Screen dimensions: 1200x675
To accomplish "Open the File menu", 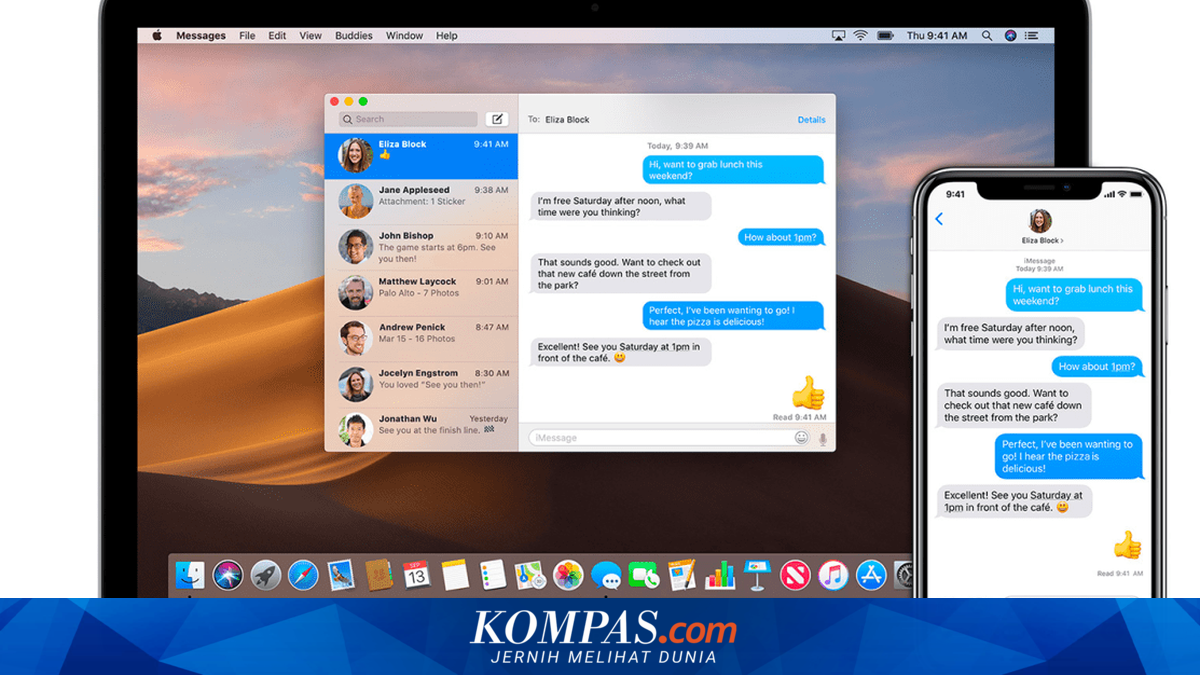I will pyautogui.click(x=247, y=36).
